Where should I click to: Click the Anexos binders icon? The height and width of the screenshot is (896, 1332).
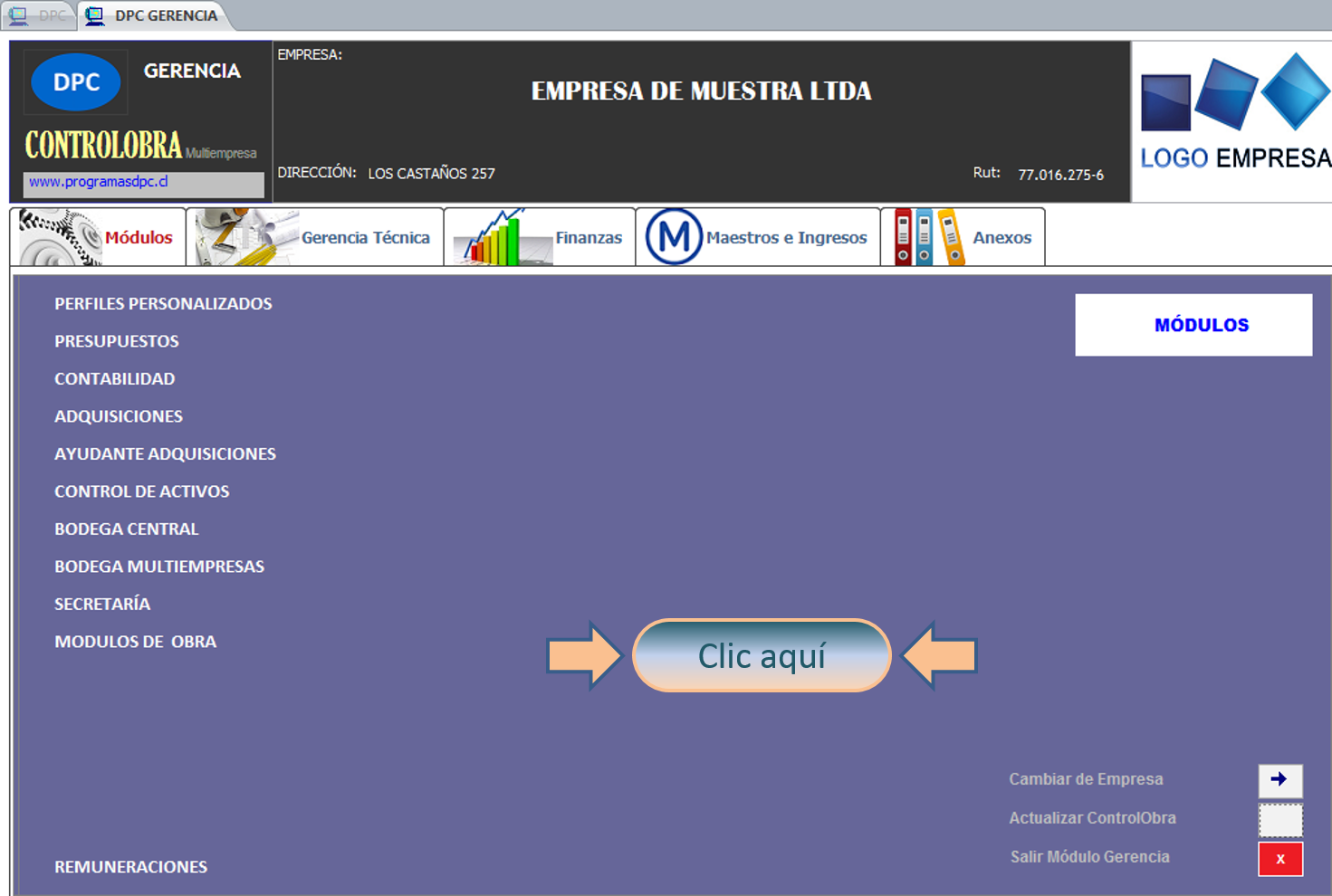[x=922, y=236]
